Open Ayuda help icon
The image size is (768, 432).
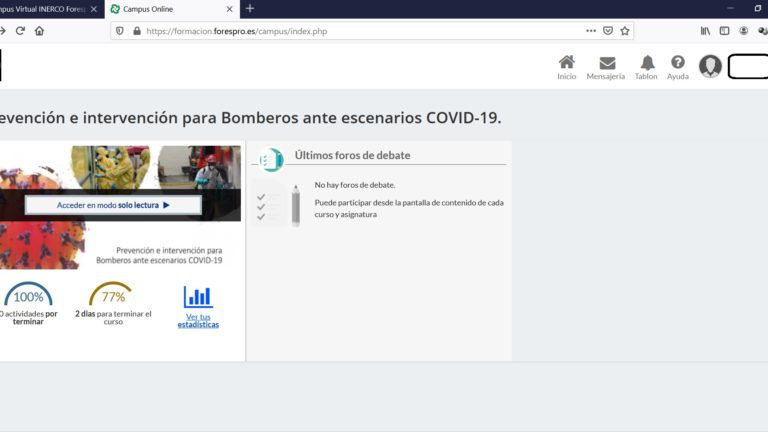click(x=678, y=67)
